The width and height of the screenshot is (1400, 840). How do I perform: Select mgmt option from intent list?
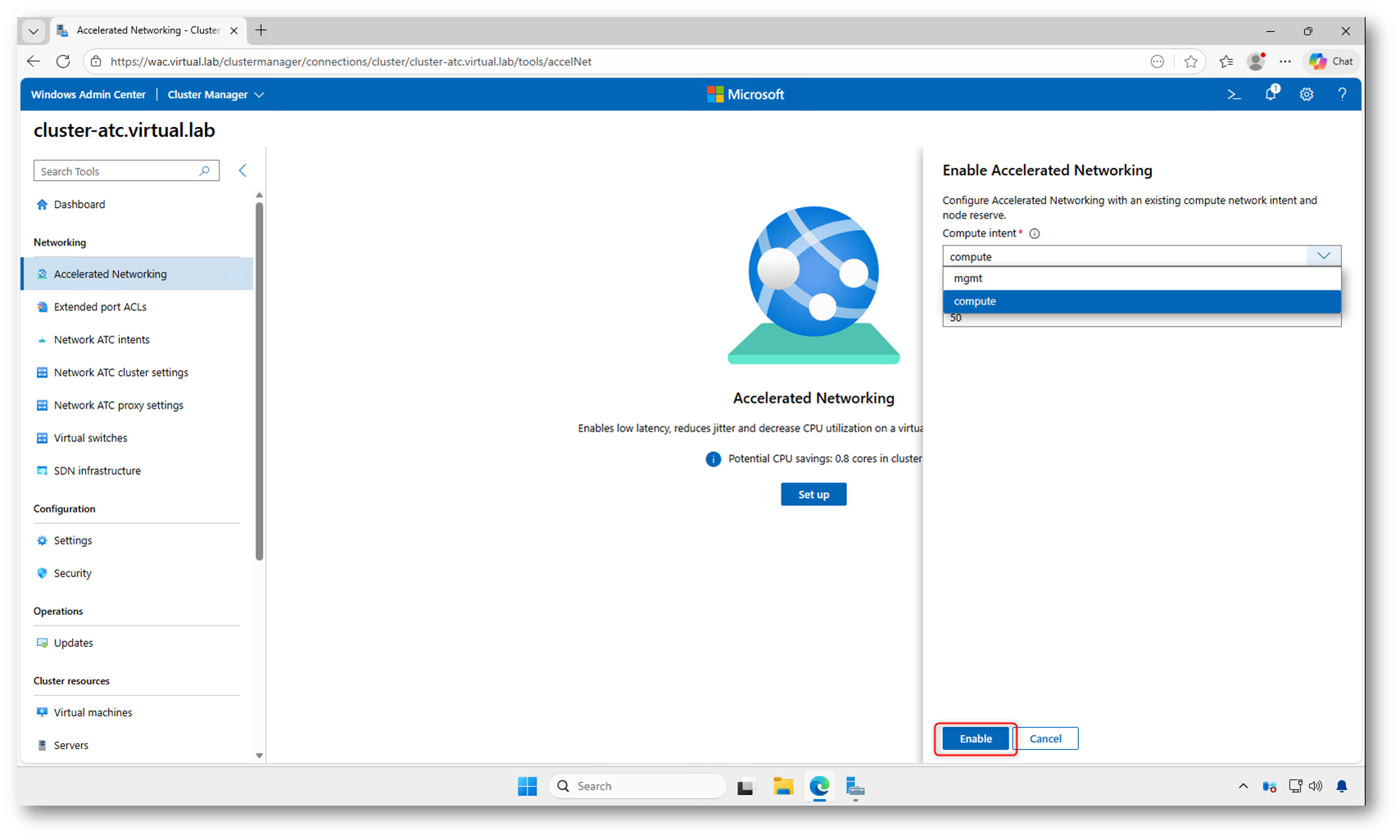click(968, 278)
